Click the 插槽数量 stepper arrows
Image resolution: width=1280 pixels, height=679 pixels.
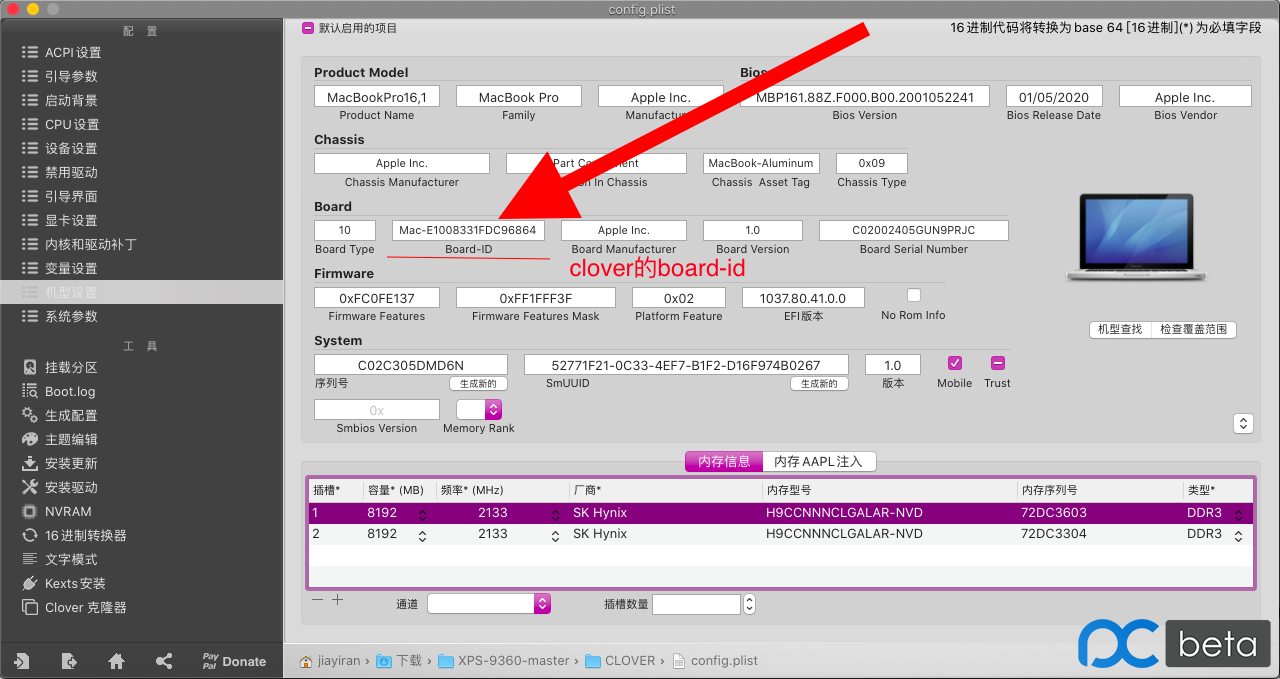pyautogui.click(x=749, y=604)
